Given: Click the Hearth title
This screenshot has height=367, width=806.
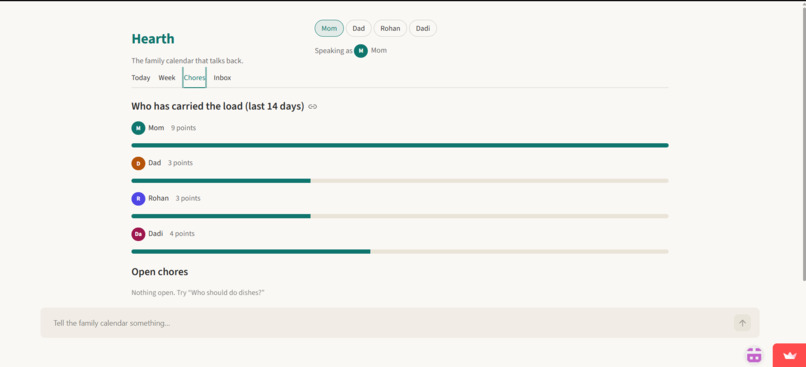Looking at the screenshot, I should pyautogui.click(x=153, y=39).
